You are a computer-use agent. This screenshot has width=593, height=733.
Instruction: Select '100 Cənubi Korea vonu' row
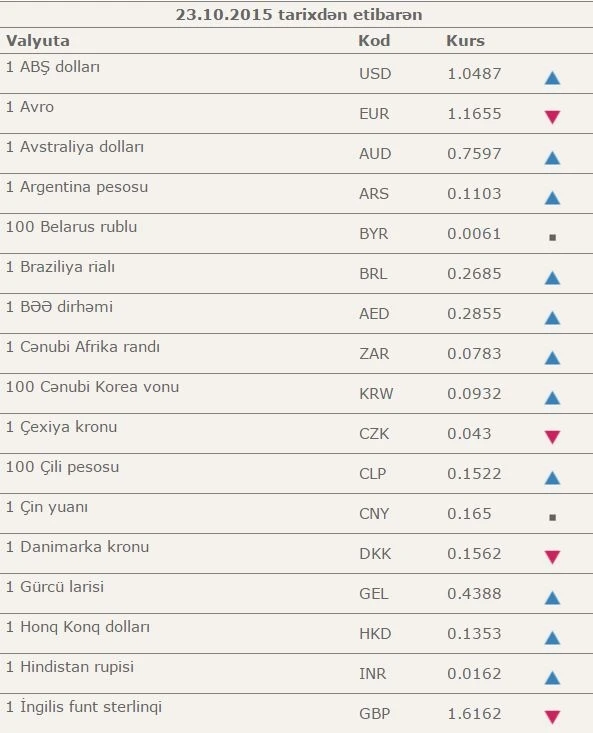pyautogui.click(x=296, y=393)
